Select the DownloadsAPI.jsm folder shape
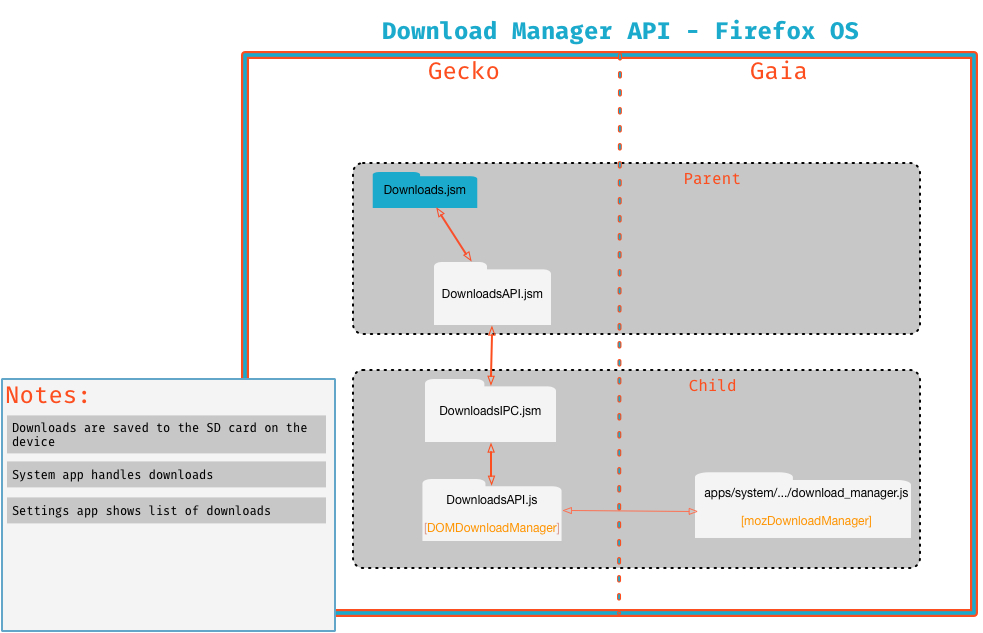The width and height of the screenshot is (983, 633). [492, 293]
